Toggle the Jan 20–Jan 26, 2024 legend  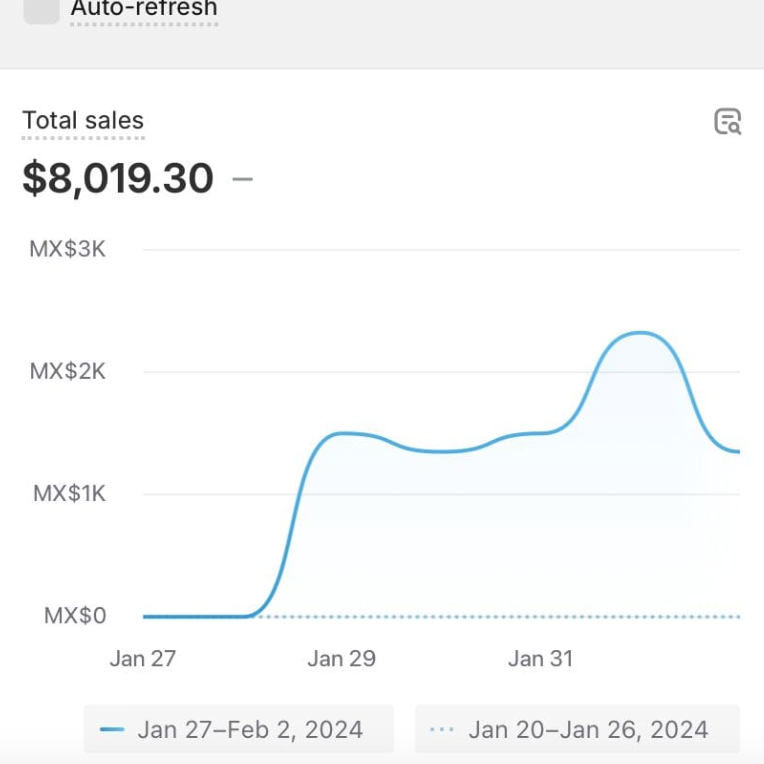point(577,729)
